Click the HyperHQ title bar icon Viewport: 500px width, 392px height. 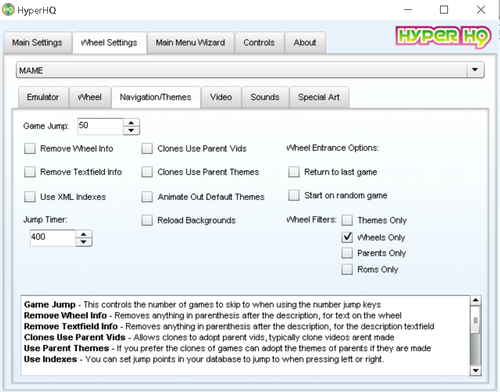[x=8, y=10]
